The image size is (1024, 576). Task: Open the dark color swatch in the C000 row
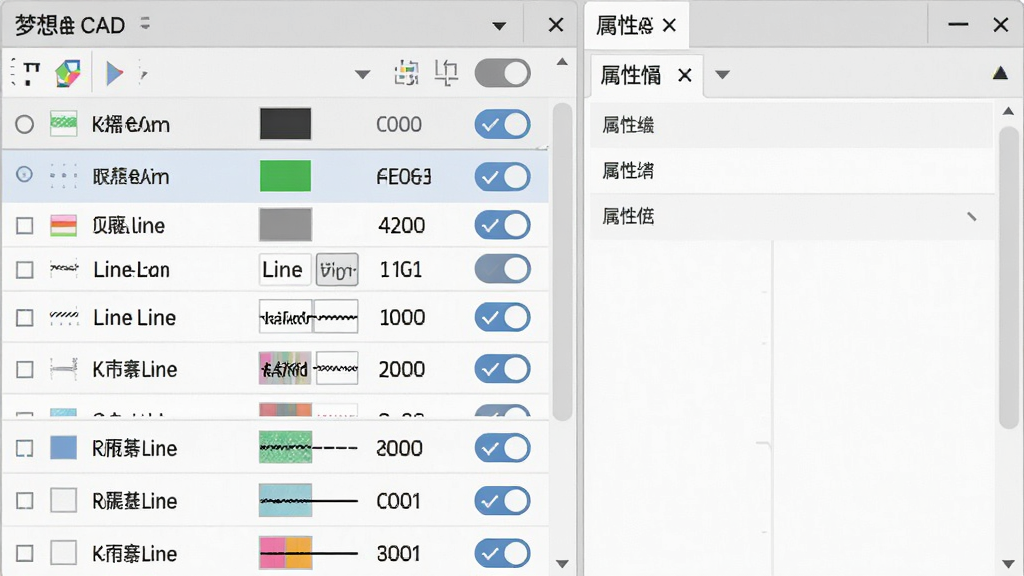tap(285, 124)
